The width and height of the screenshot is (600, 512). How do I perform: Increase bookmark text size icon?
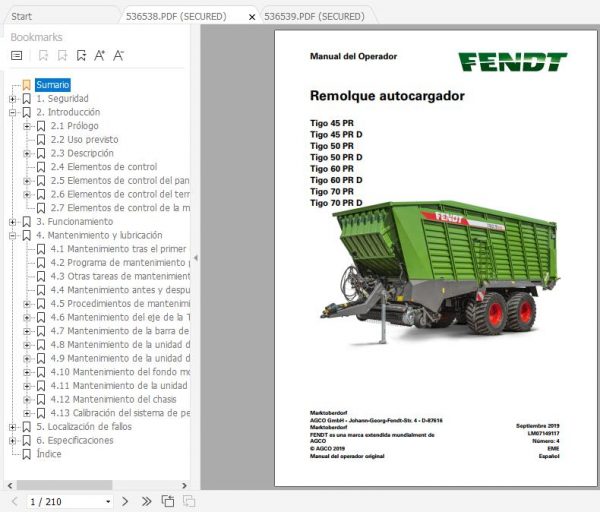(99, 55)
